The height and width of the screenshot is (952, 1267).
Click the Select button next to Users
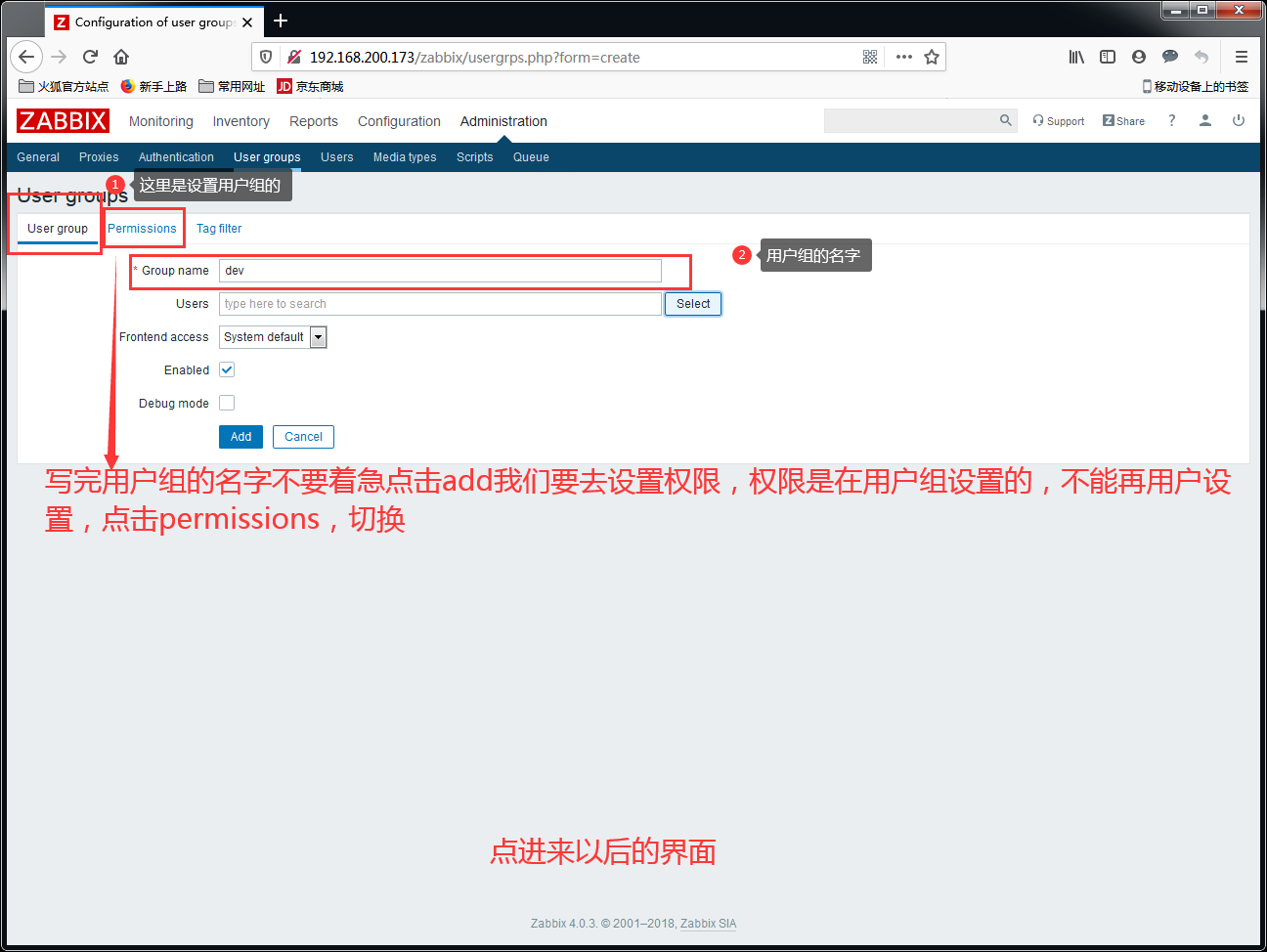pos(693,304)
